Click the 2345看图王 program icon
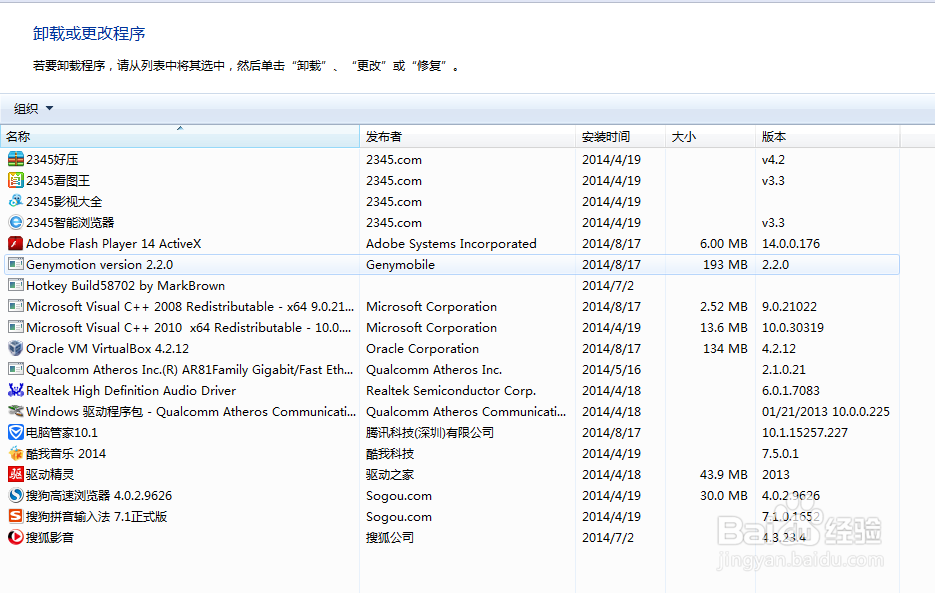Screen dimensions: 935x593 click(16, 180)
